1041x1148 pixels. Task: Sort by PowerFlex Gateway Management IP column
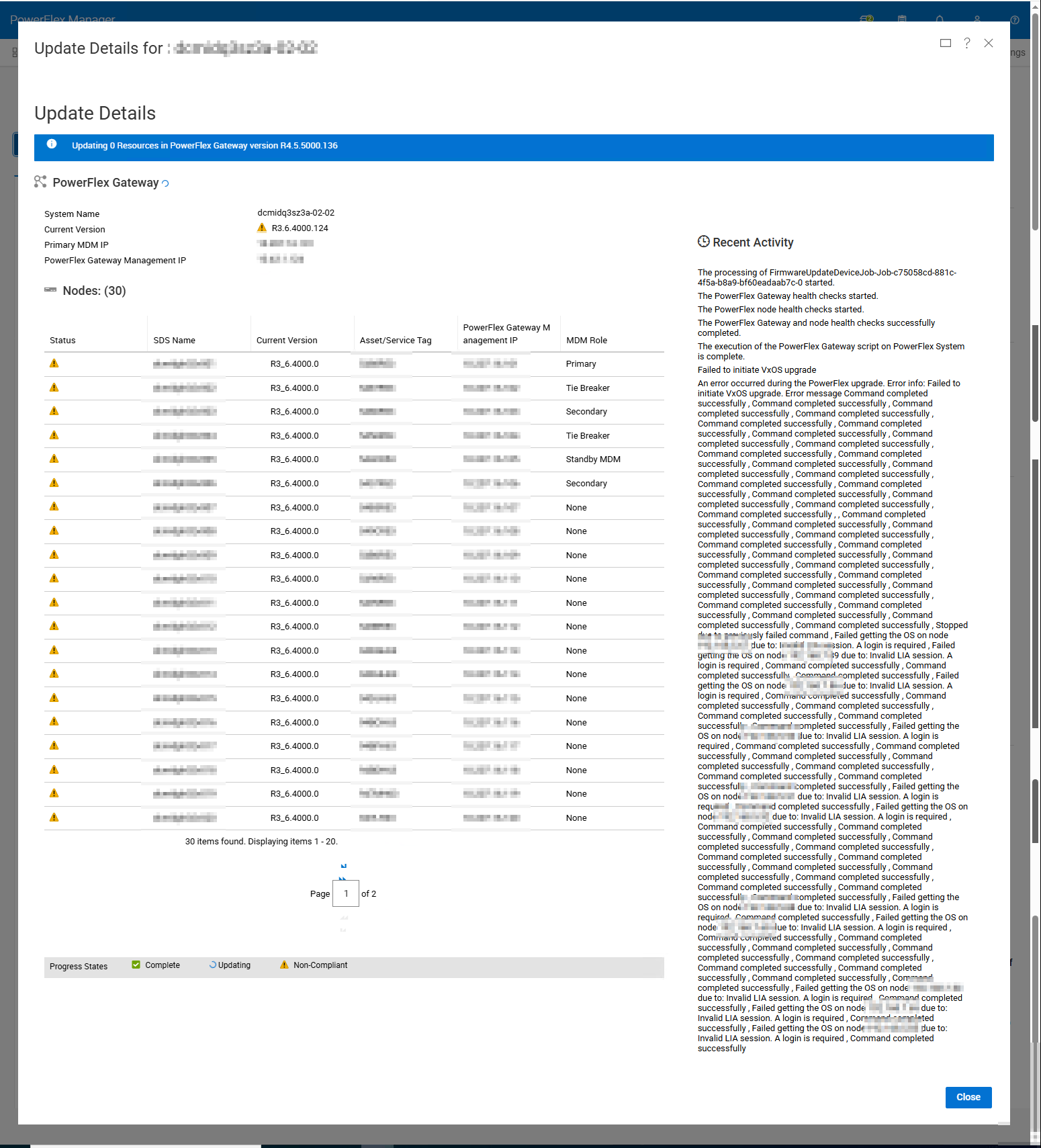[506, 334]
